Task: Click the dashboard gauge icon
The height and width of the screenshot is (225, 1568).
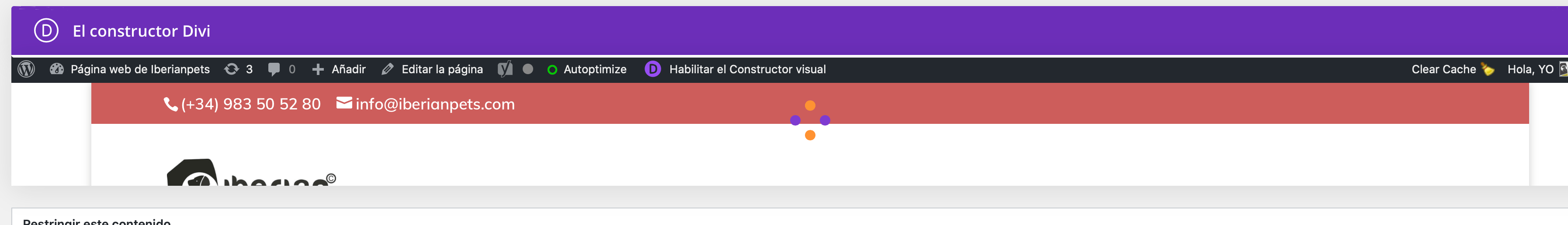Action: coord(57,69)
